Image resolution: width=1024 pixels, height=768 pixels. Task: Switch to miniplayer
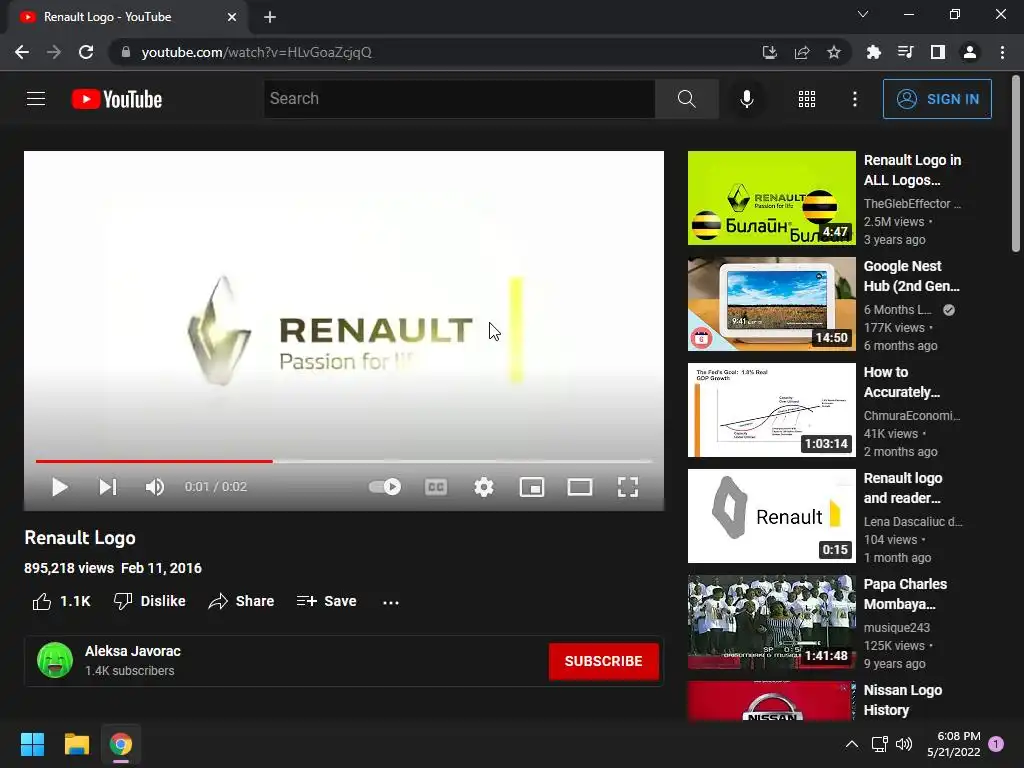tap(532, 487)
